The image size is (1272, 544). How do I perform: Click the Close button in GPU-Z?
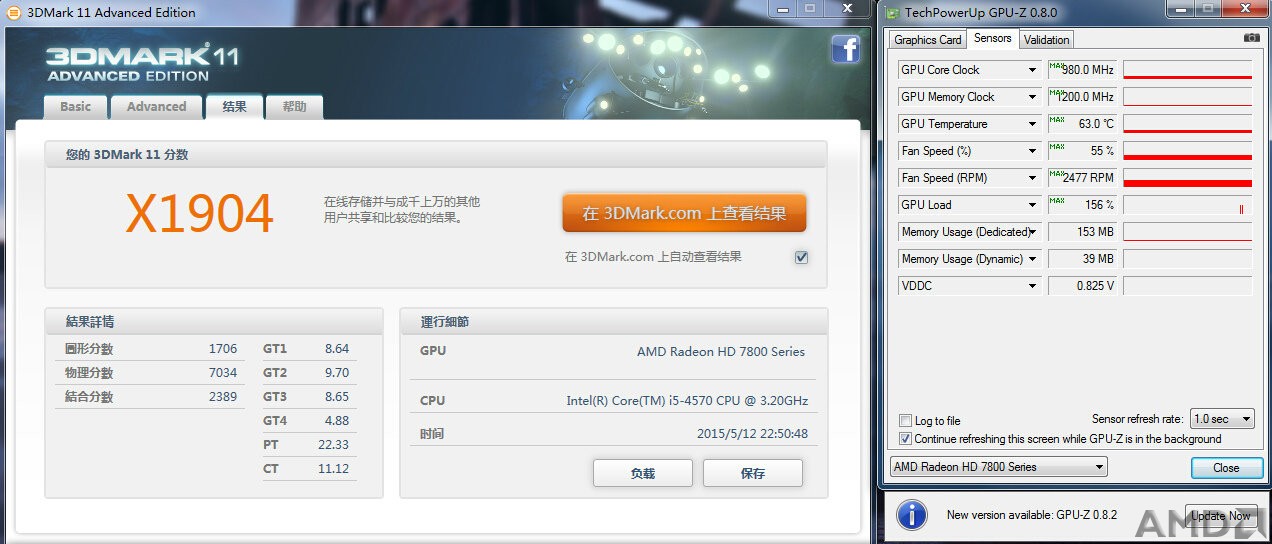[1226, 468]
